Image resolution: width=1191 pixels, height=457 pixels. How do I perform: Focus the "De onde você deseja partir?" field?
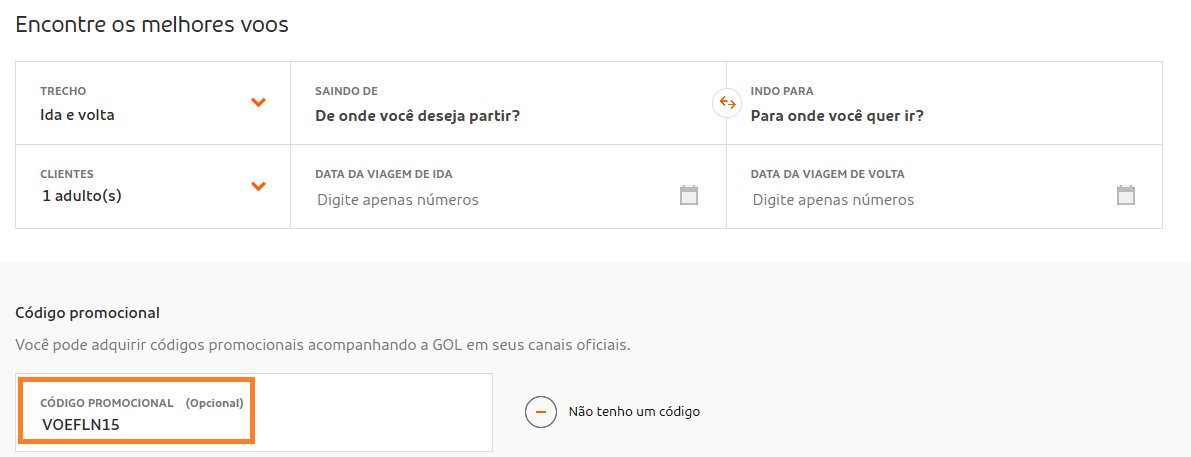(x=418, y=117)
